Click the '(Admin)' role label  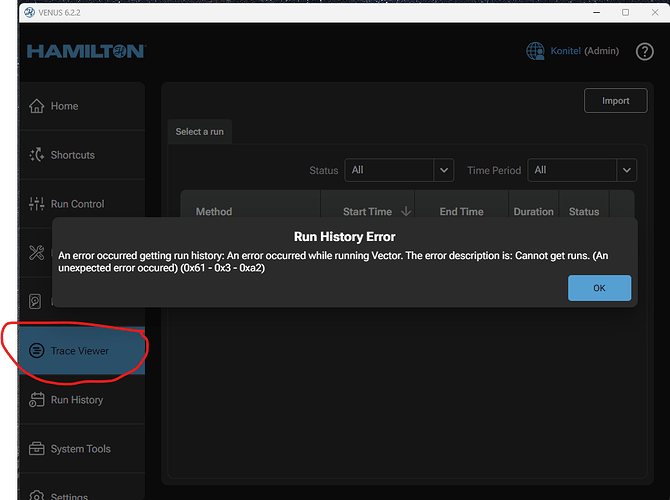[602, 51]
